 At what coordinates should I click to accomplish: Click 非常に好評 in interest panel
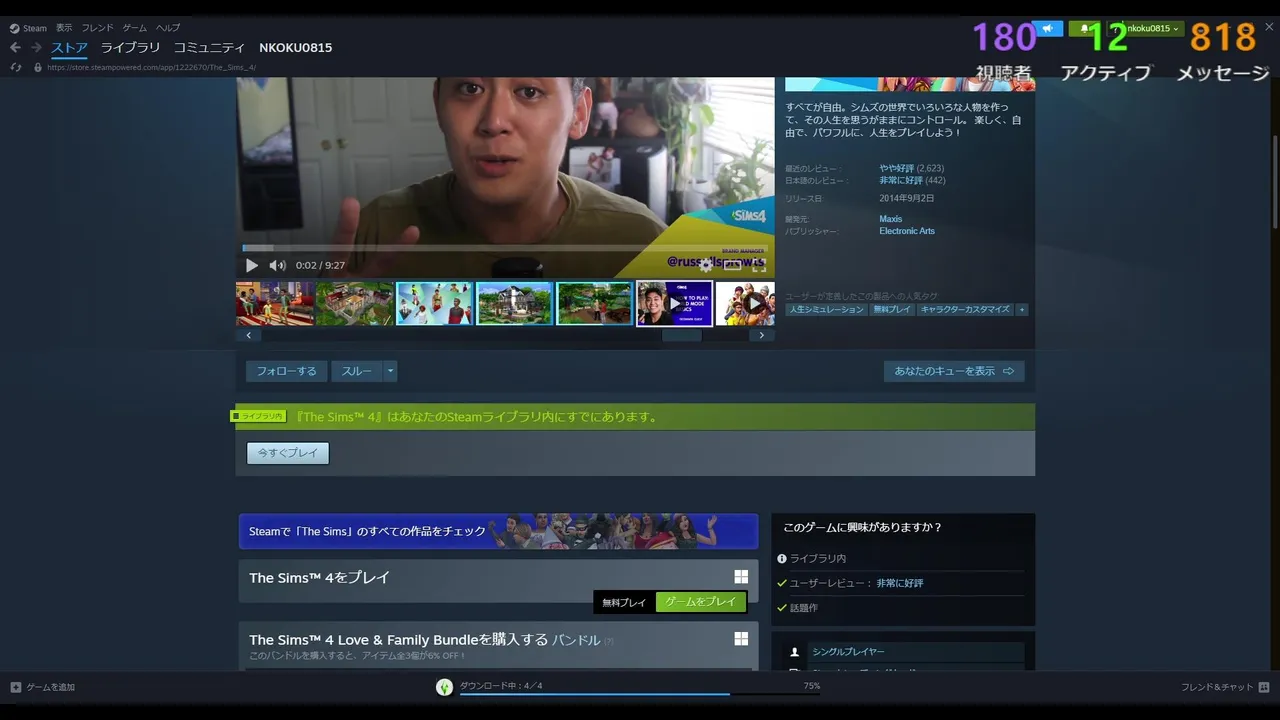(x=900, y=583)
